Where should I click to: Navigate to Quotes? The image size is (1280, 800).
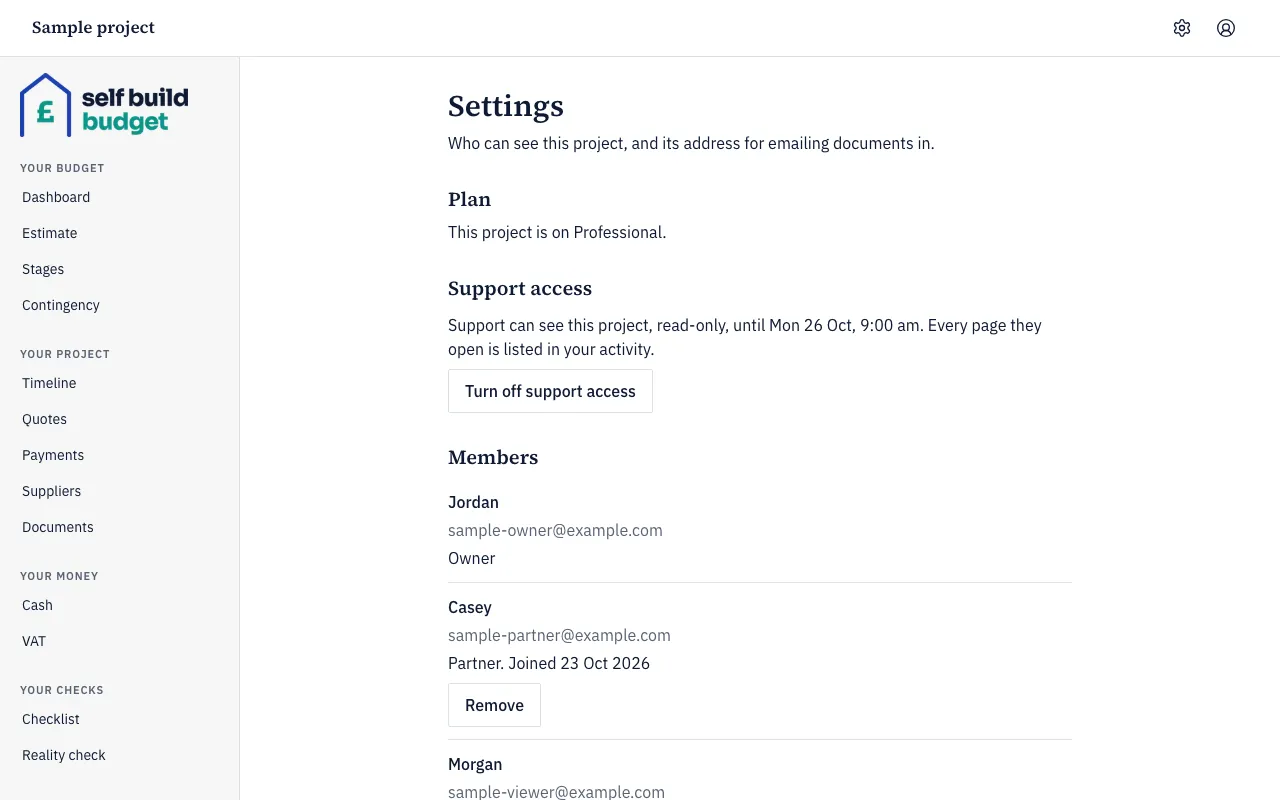pos(45,419)
